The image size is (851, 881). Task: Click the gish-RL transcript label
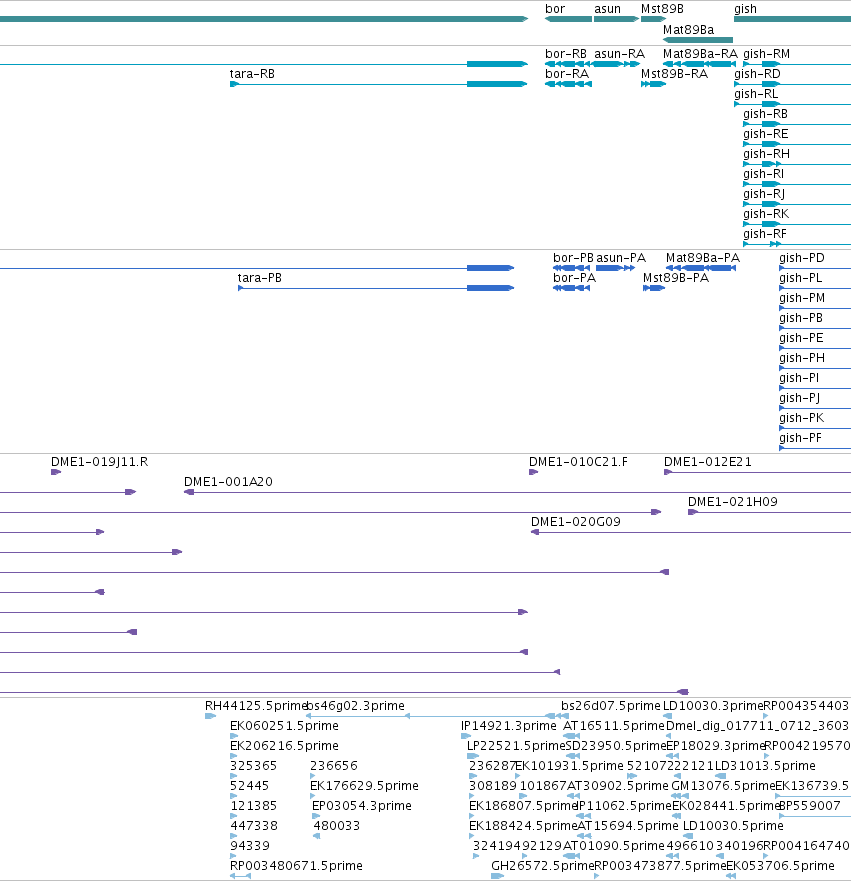(x=756, y=94)
